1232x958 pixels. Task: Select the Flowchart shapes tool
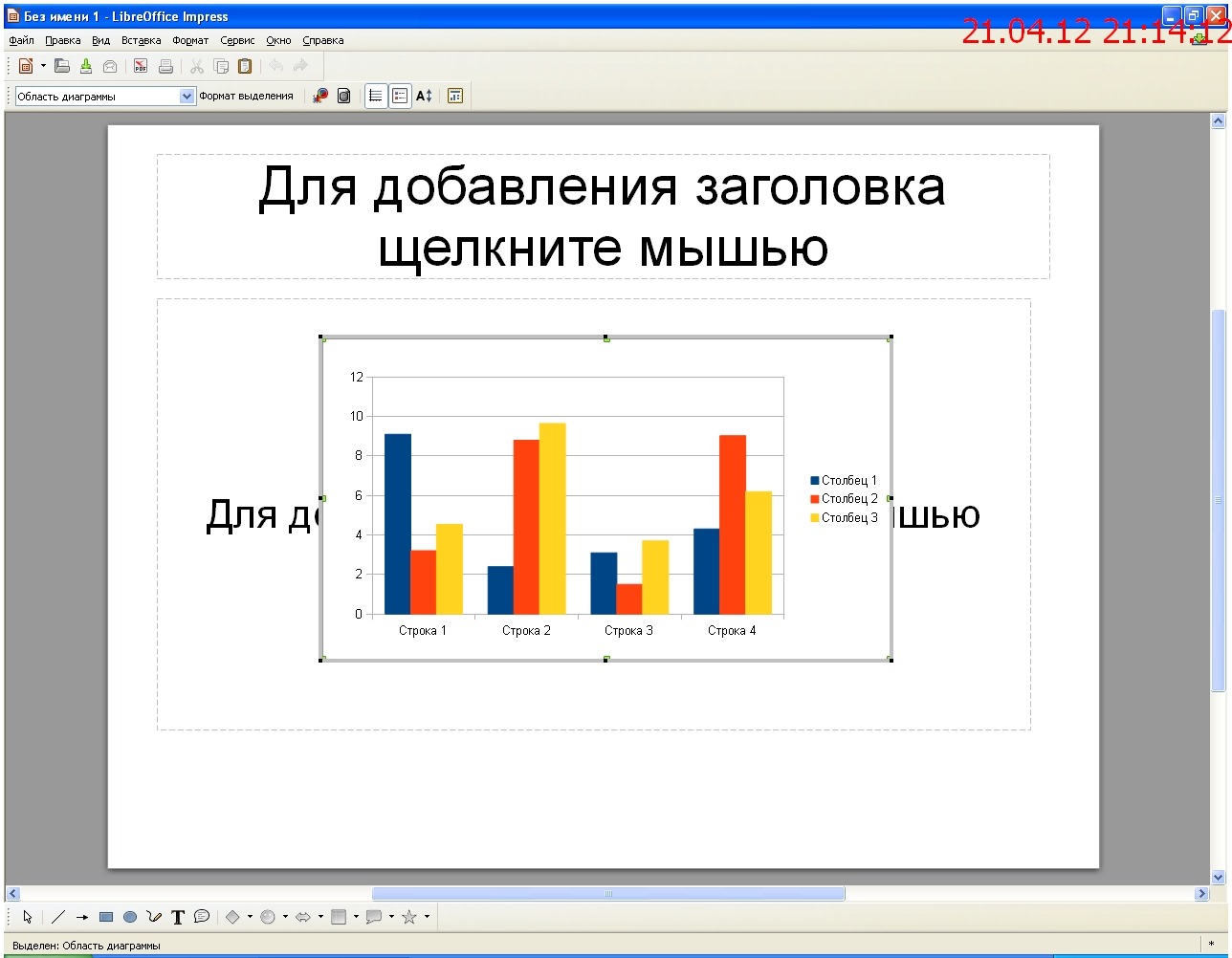(339, 917)
